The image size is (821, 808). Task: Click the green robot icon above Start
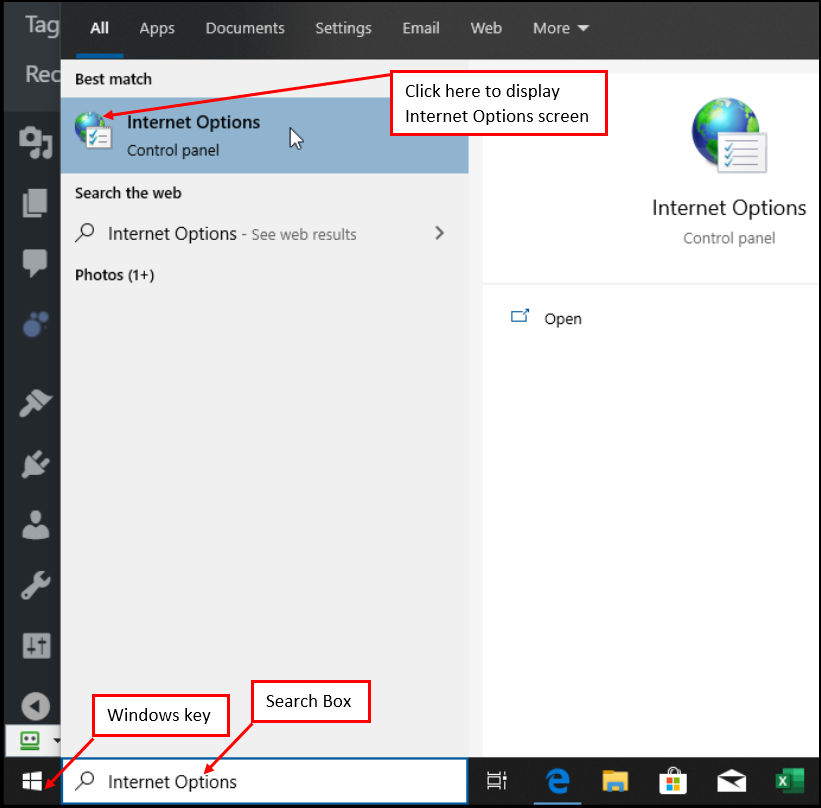[30, 740]
